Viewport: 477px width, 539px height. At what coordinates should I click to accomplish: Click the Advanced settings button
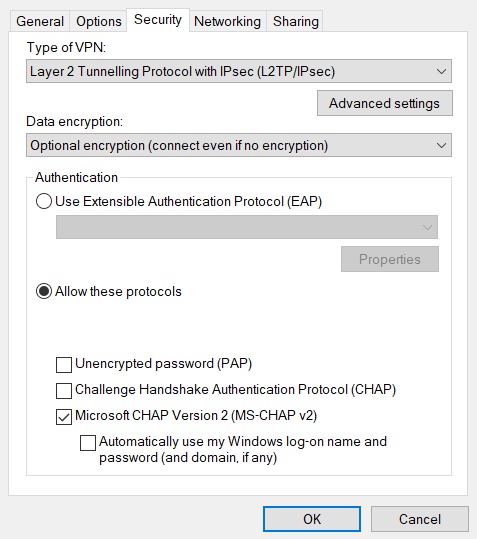385,103
